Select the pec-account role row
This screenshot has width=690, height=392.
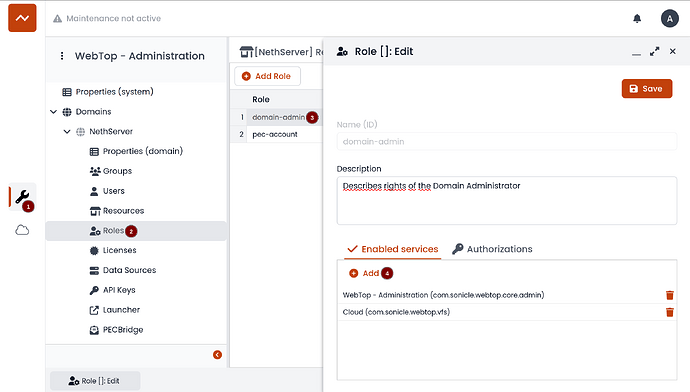[276, 134]
